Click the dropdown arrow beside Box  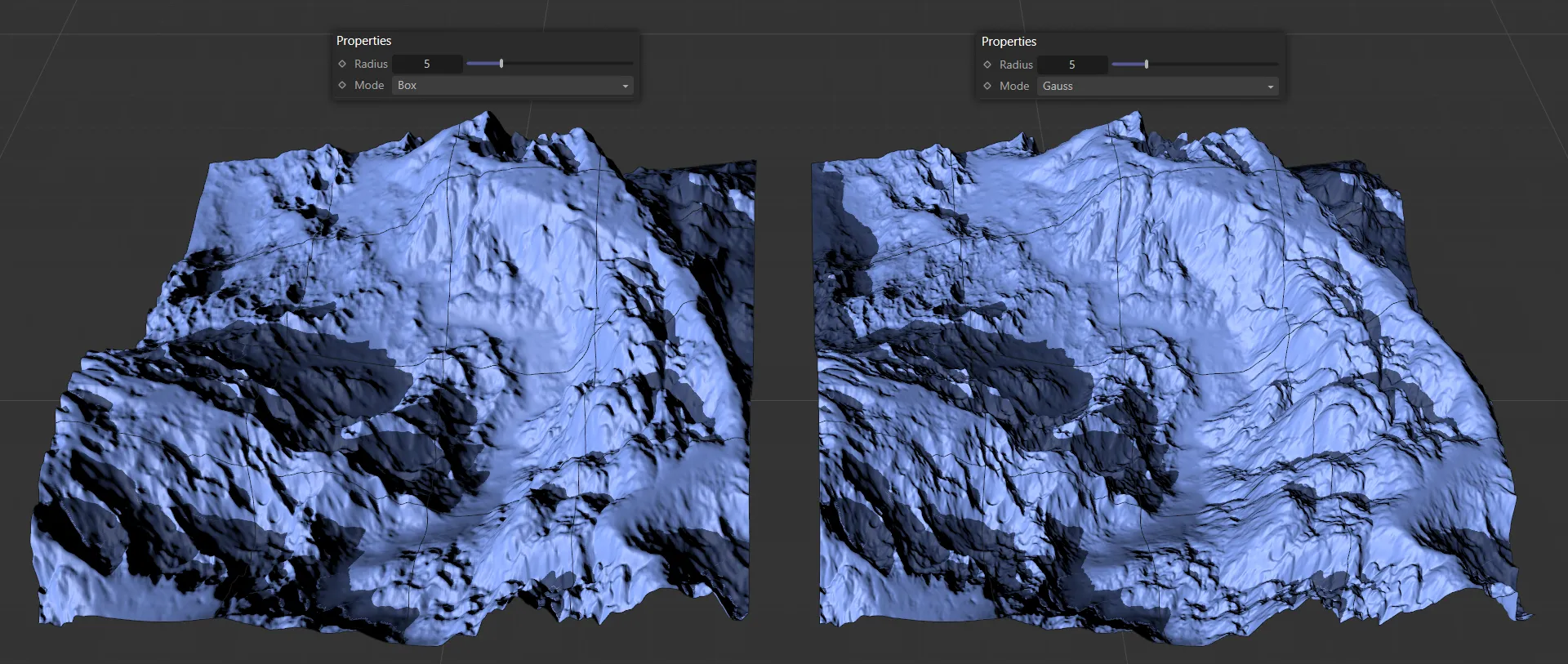click(626, 86)
